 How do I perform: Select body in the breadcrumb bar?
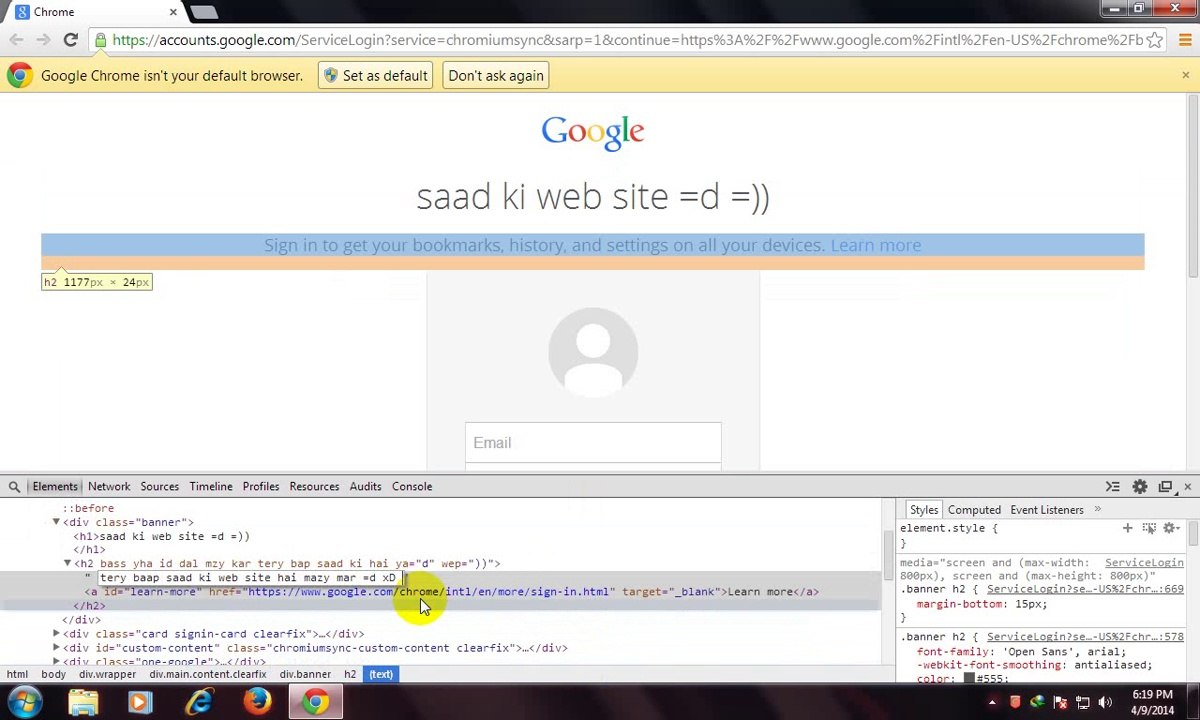[53, 674]
